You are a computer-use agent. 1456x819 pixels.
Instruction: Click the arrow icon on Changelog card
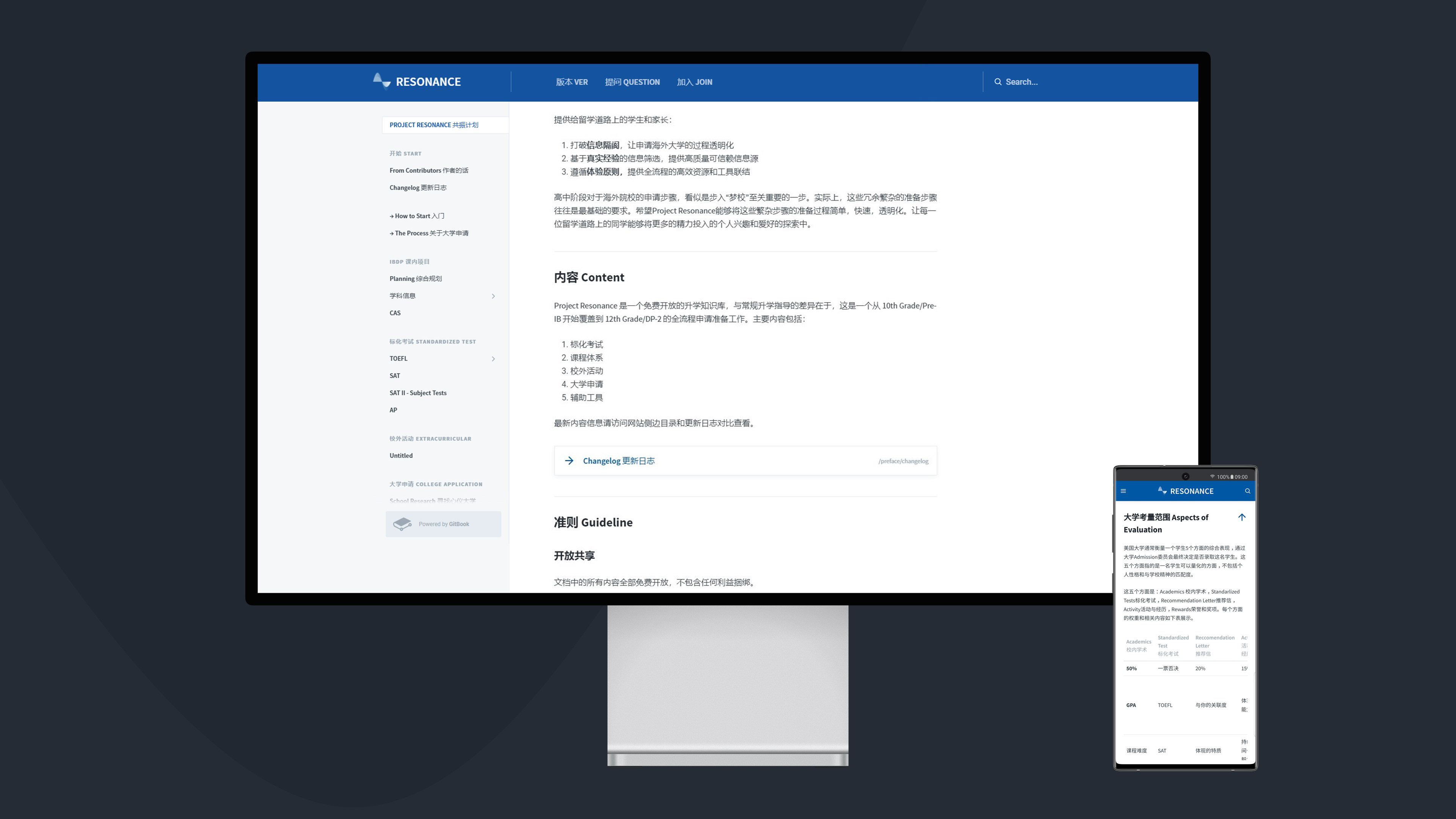(569, 461)
